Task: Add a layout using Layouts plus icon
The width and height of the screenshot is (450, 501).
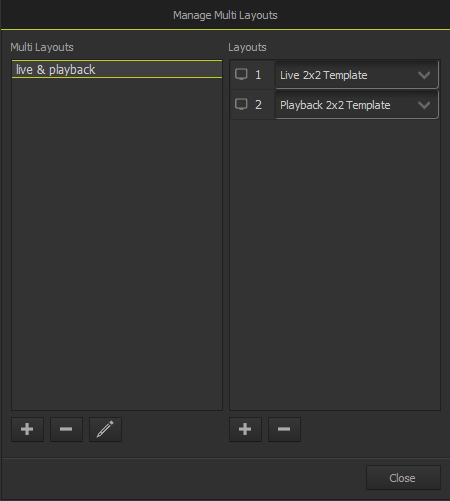Action: point(245,429)
